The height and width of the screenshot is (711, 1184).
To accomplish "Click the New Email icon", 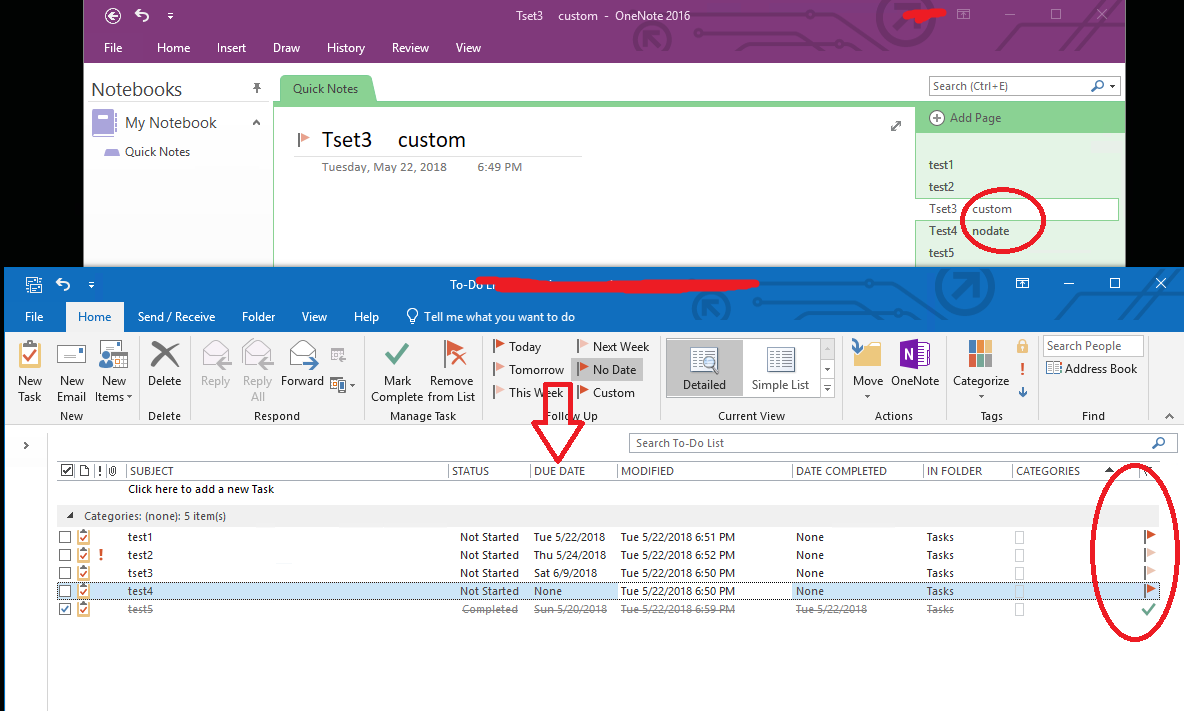I will (71, 370).
